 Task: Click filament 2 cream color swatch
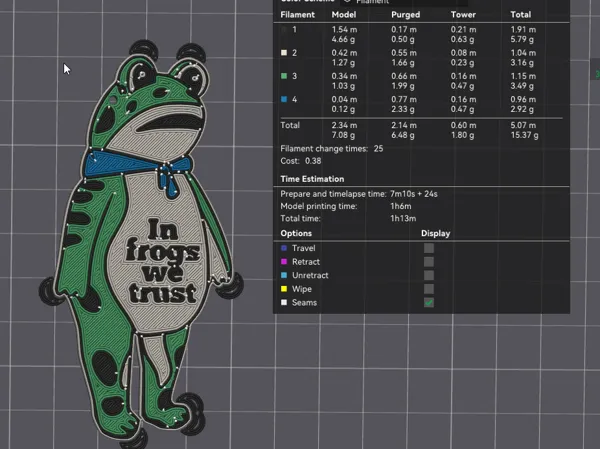[284, 53]
